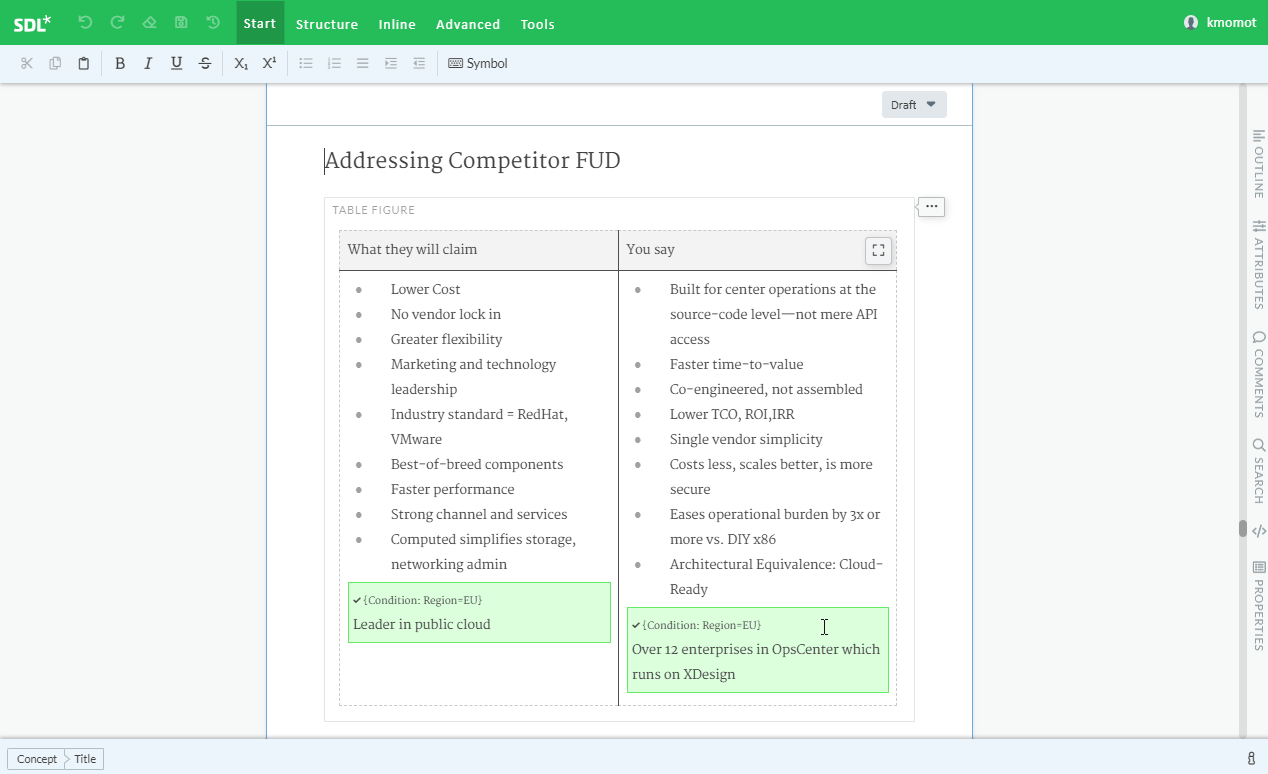The width and height of the screenshot is (1268, 774).
Task: Expand table to full screen
Action: click(878, 250)
